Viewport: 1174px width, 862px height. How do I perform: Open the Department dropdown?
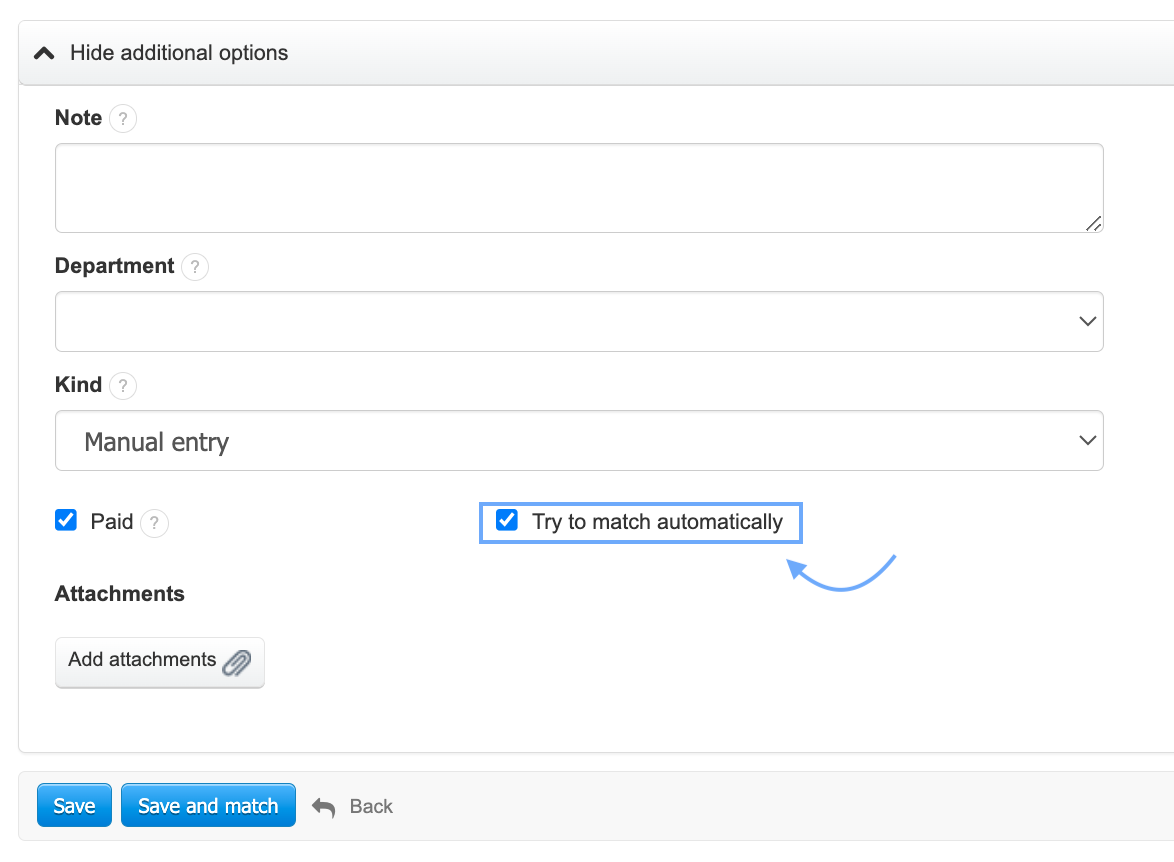pos(579,322)
